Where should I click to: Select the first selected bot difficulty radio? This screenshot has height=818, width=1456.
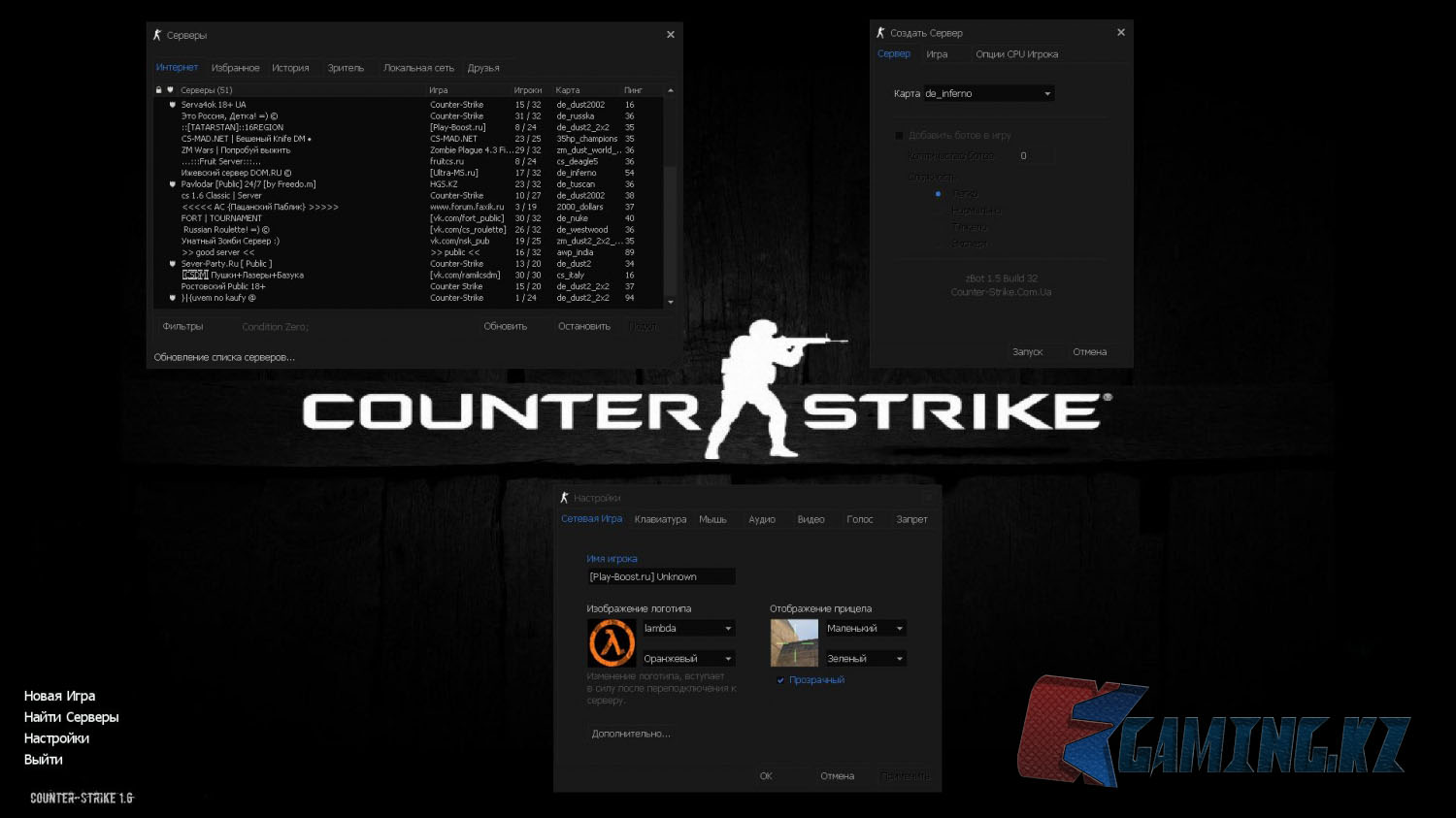(938, 194)
